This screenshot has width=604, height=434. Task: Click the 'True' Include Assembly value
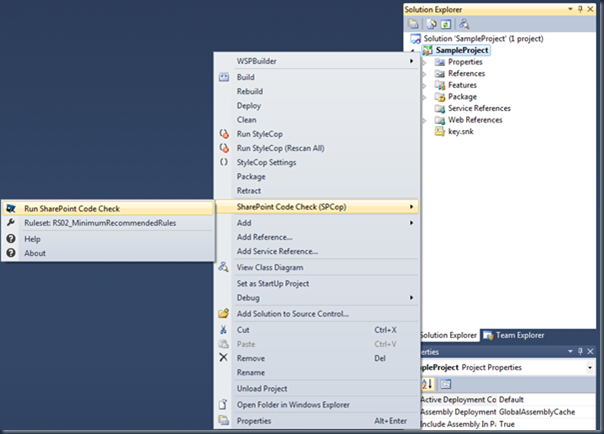click(x=507, y=424)
